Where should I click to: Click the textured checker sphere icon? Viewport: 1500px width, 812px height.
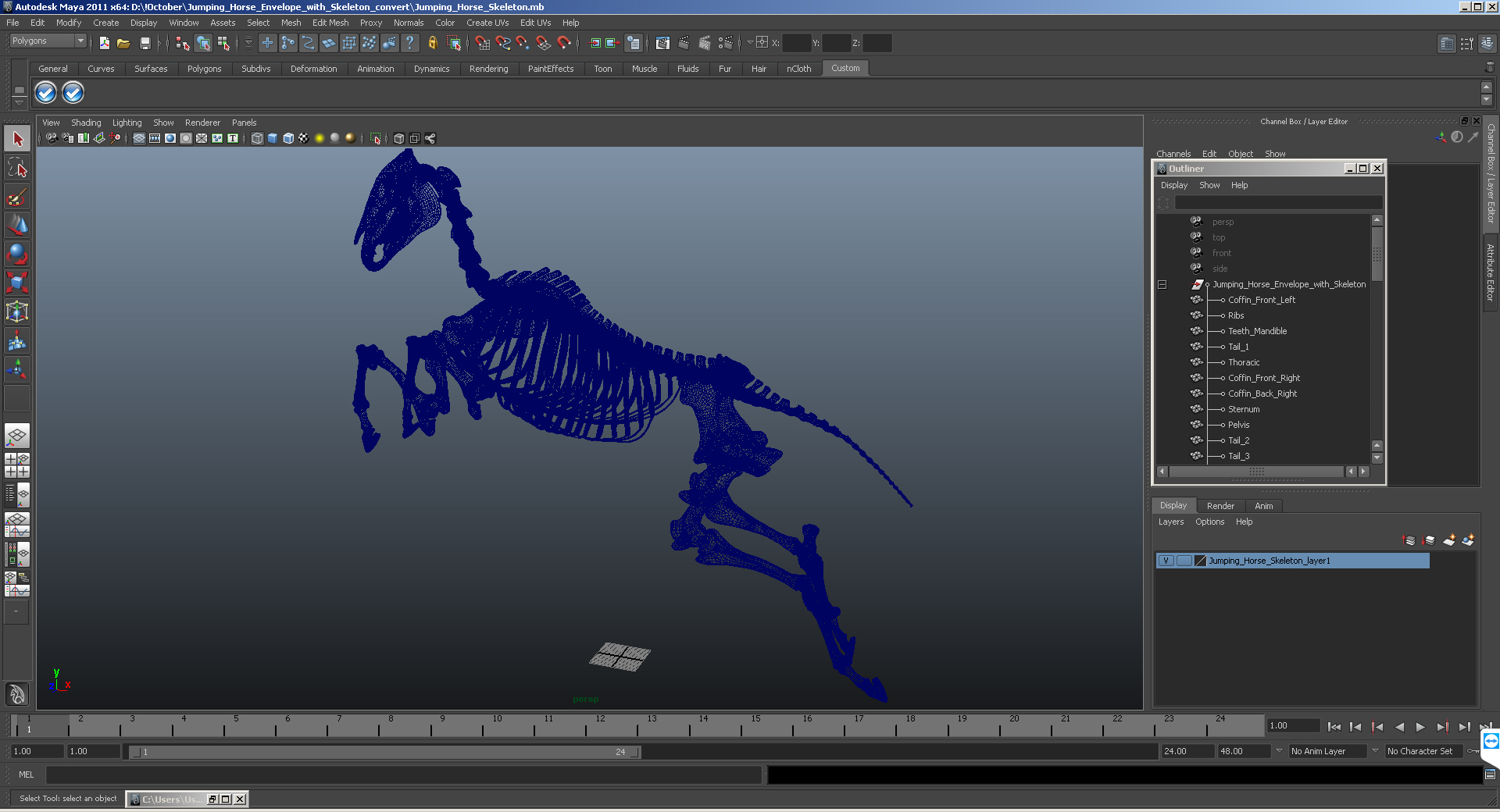point(304,138)
